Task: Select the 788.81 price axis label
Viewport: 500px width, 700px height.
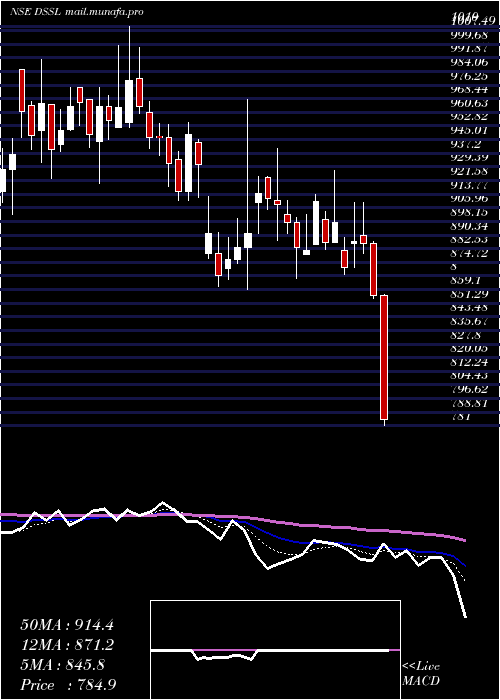Action: 470,403
